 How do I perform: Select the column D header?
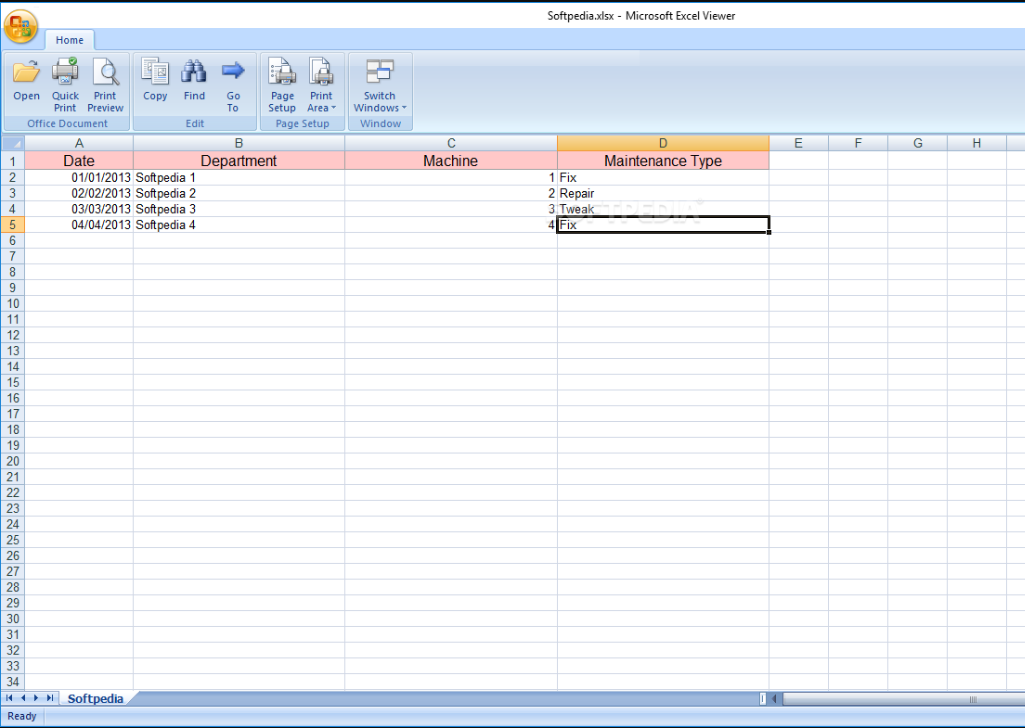click(x=662, y=144)
